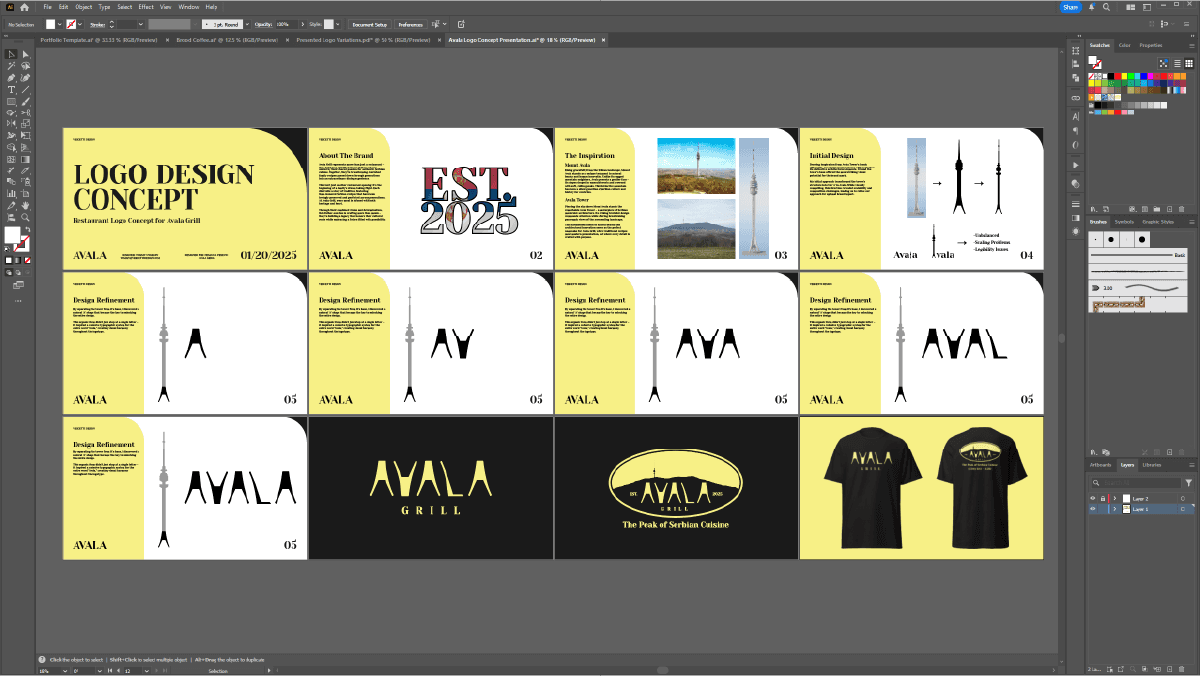Screen dimensions: 1200x676
Task: Switch Swatches to thumbnail view
Action: point(1189,63)
